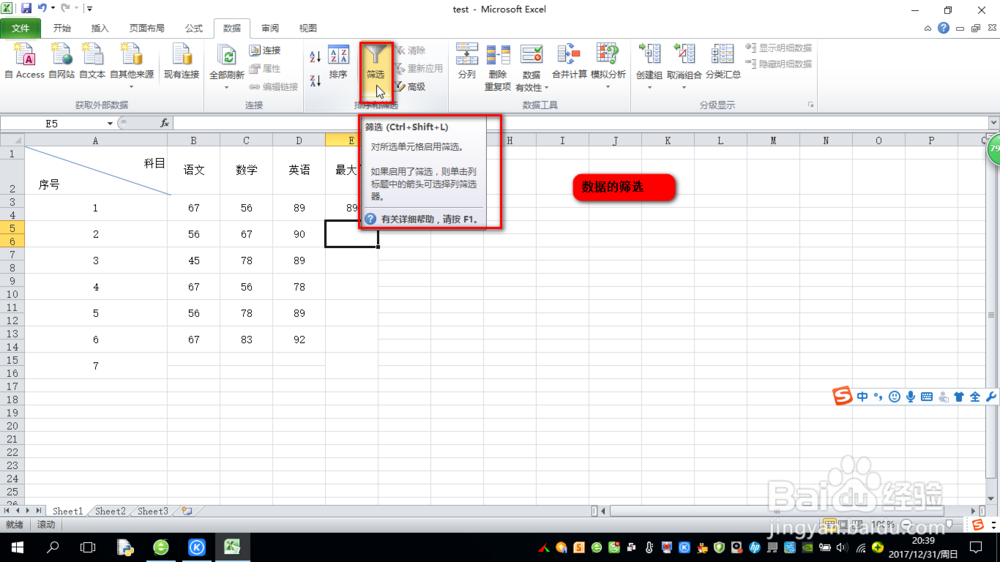Viewport: 1000px width, 562px height.
Task: Select the Sheet2 worksheet tab
Action: (x=110, y=511)
